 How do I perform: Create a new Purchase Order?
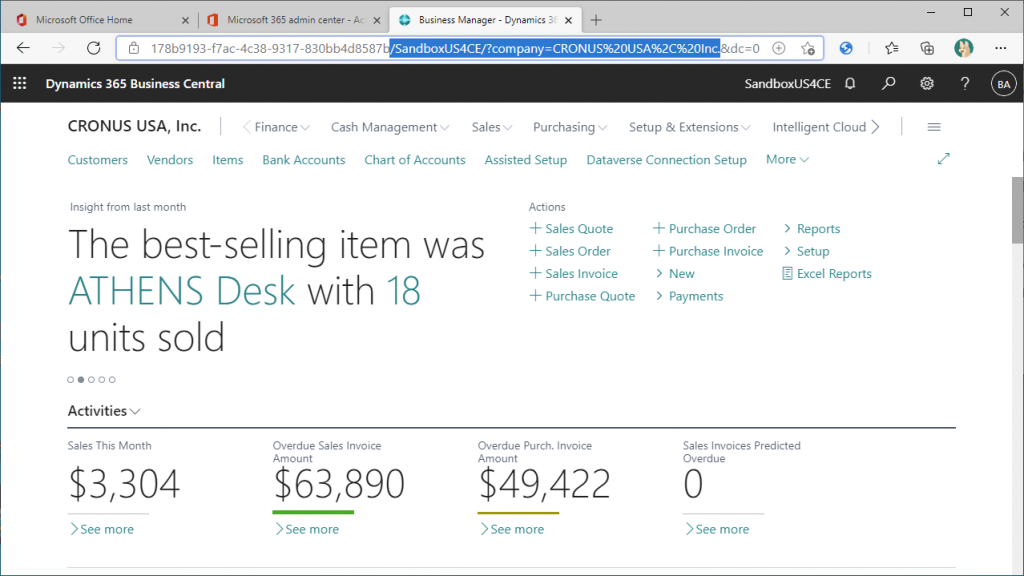point(705,229)
